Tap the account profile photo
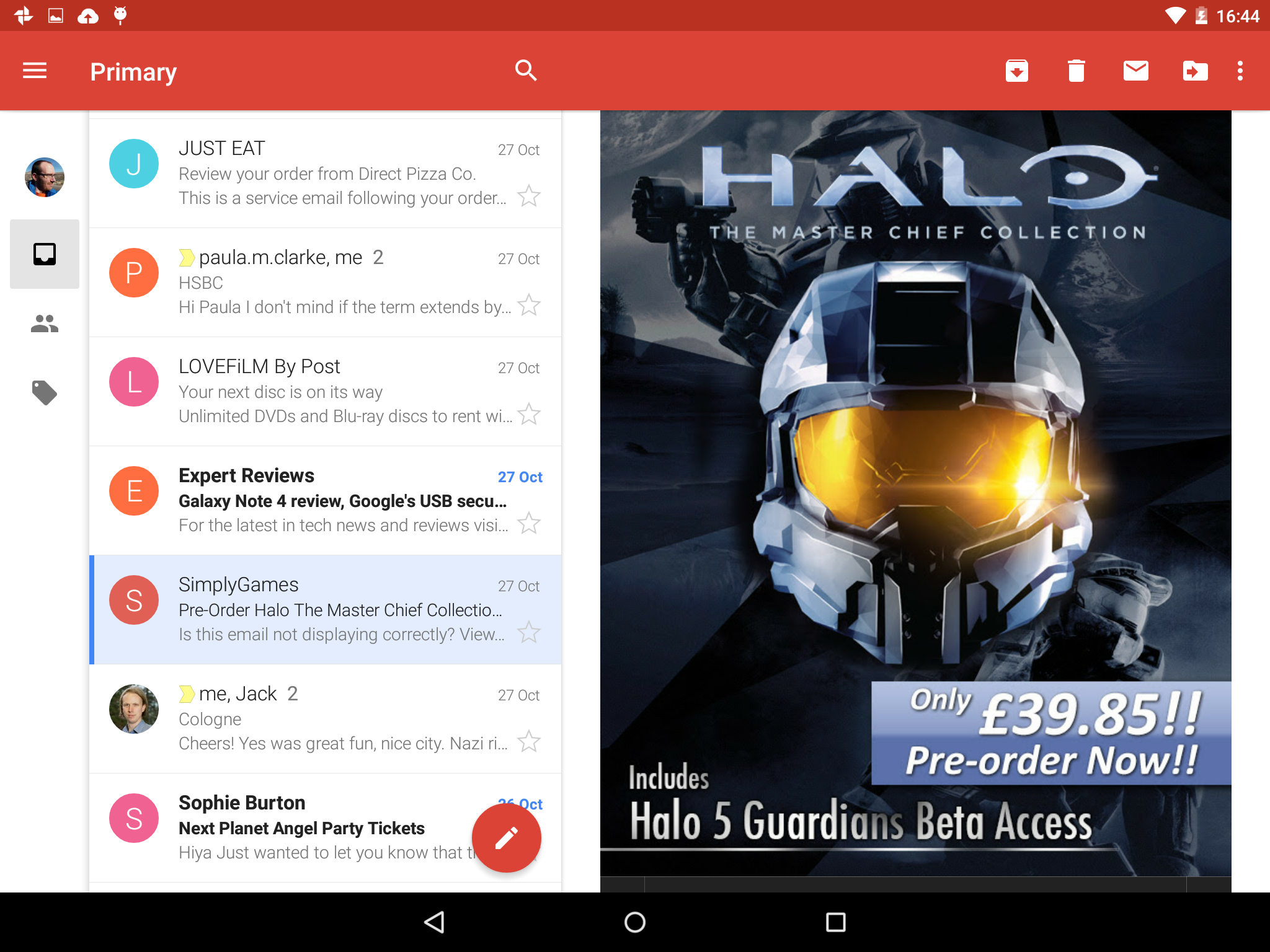The width and height of the screenshot is (1270, 952). pyautogui.click(x=45, y=177)
